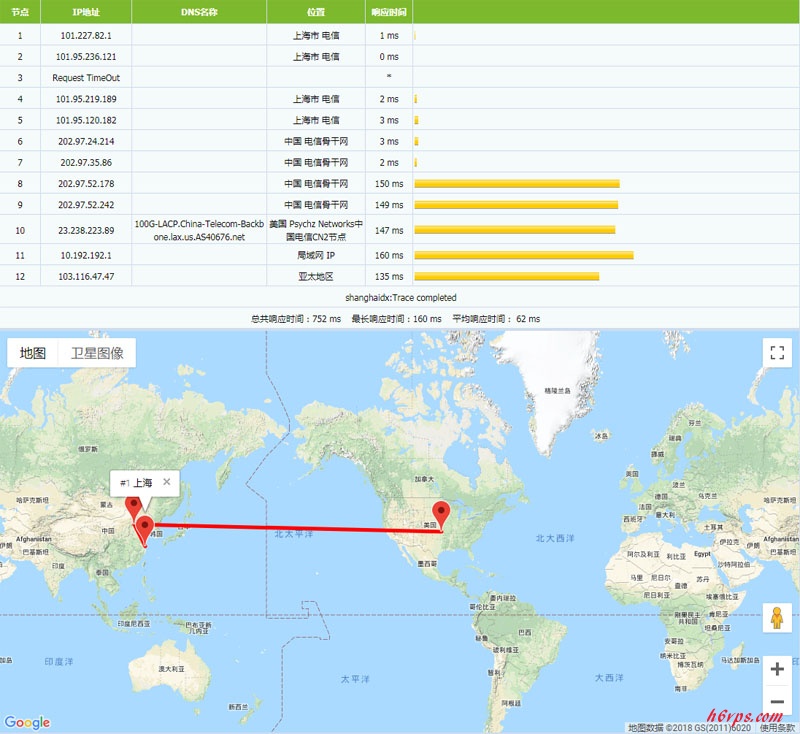Viewport: 800px width, 734px height.
Task: Click the 135 ms response time
Action: [389, 276]
